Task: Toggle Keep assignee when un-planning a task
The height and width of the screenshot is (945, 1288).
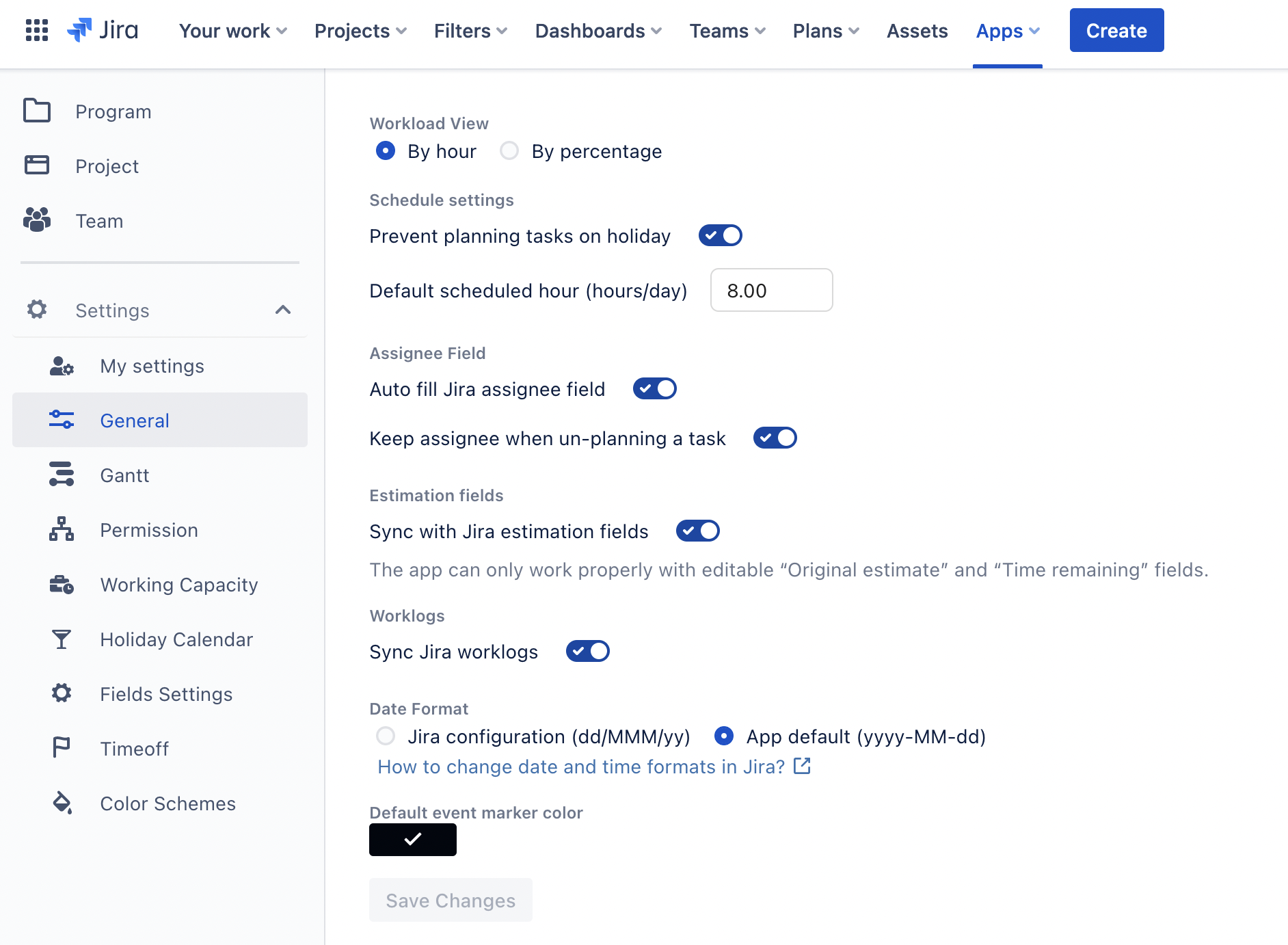Action: (x=775, y=438)
